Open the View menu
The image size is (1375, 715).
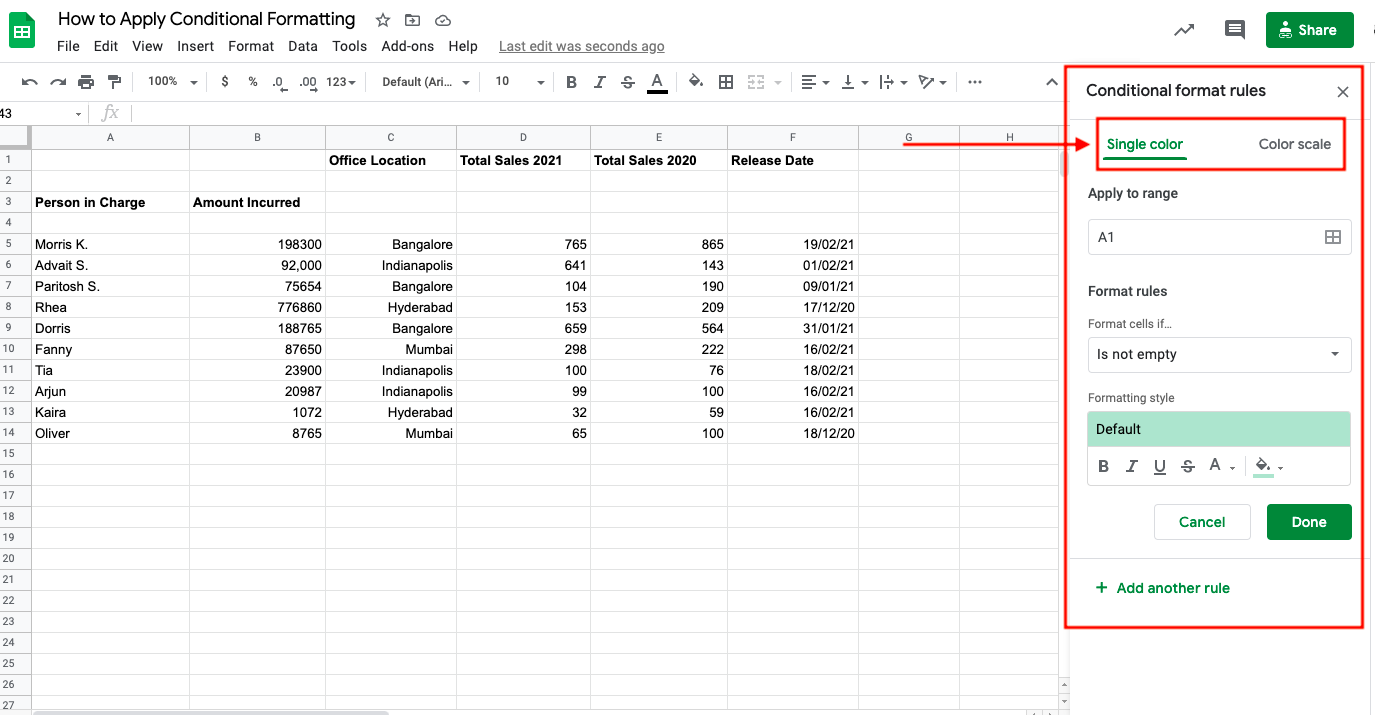[x=147, y=46]
